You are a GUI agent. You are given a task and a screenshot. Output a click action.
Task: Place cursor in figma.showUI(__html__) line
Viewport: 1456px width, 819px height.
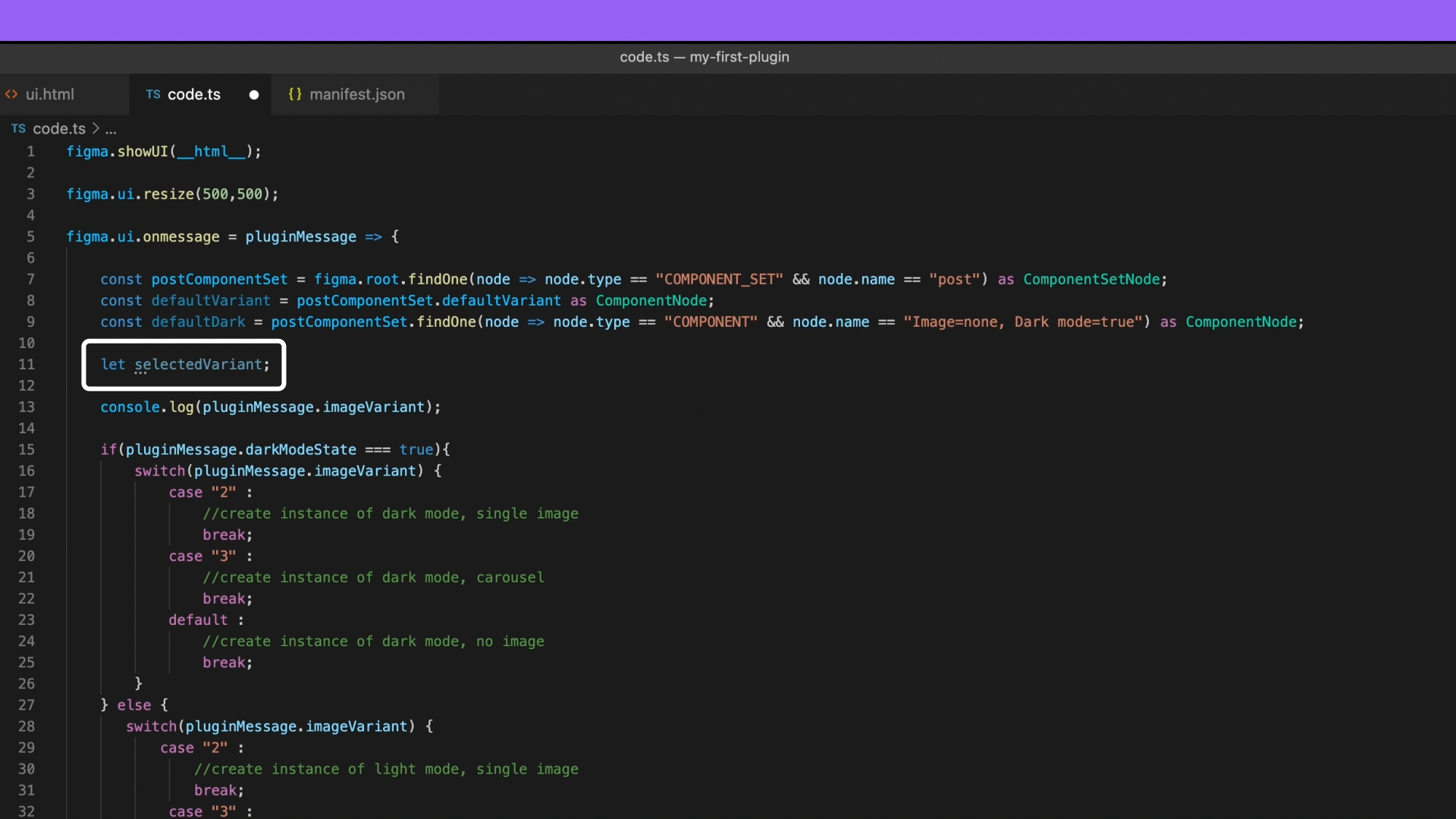[x=164, y=152]
